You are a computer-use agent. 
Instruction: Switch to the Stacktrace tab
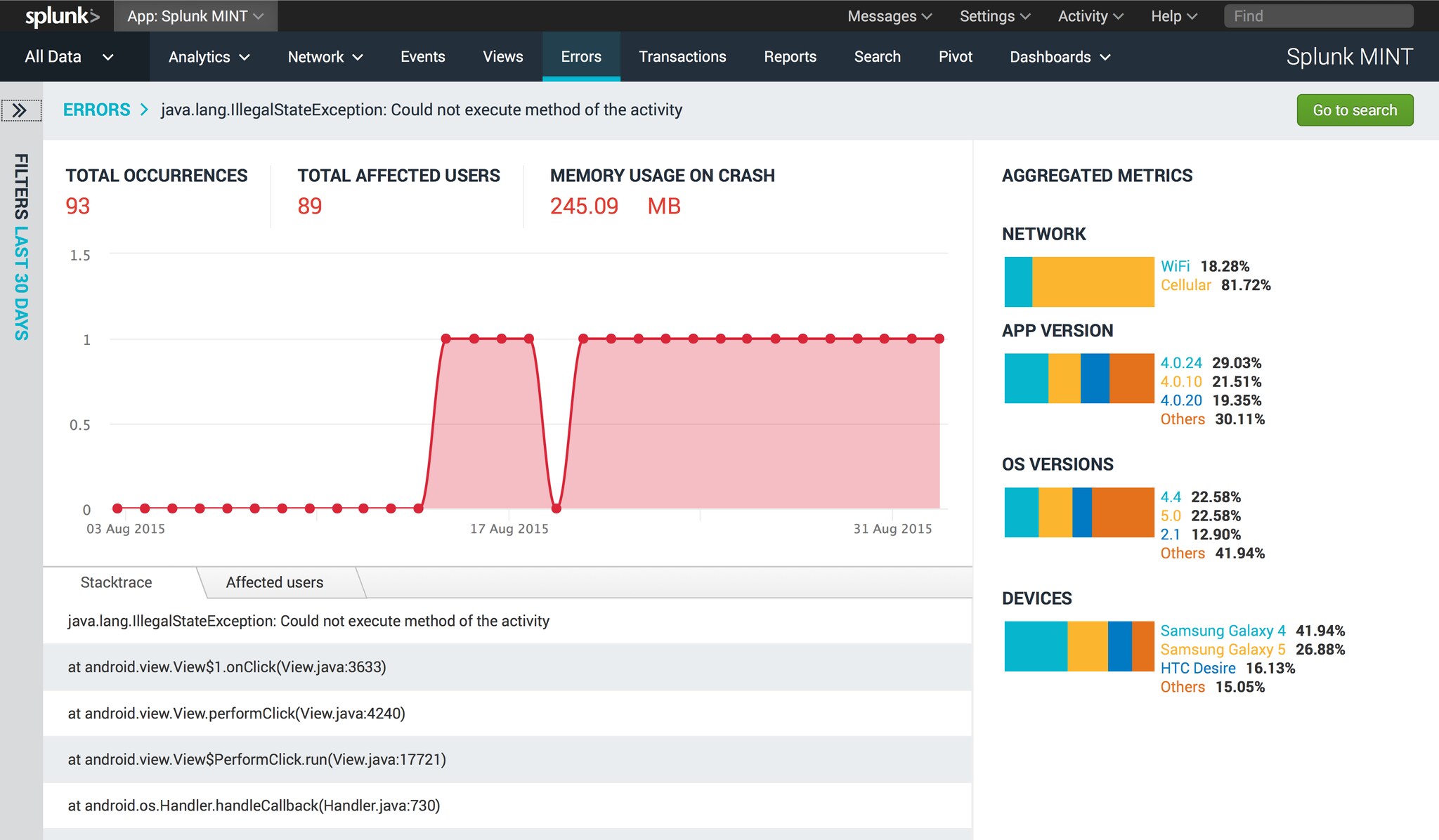(x=117, y=582)
